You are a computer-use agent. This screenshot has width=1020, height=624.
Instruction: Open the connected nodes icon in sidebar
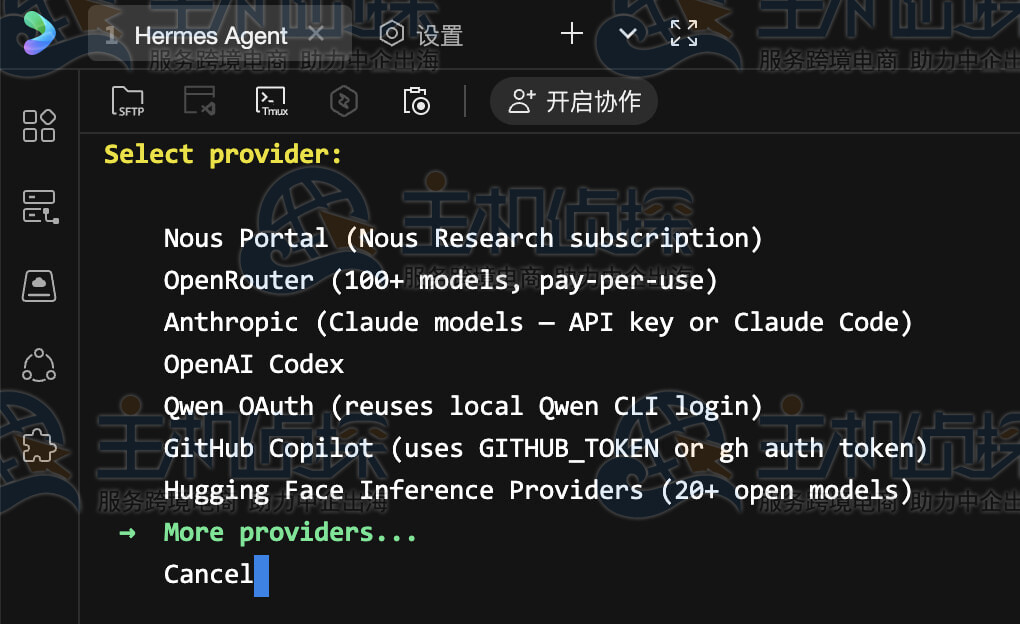click(39, 365)
